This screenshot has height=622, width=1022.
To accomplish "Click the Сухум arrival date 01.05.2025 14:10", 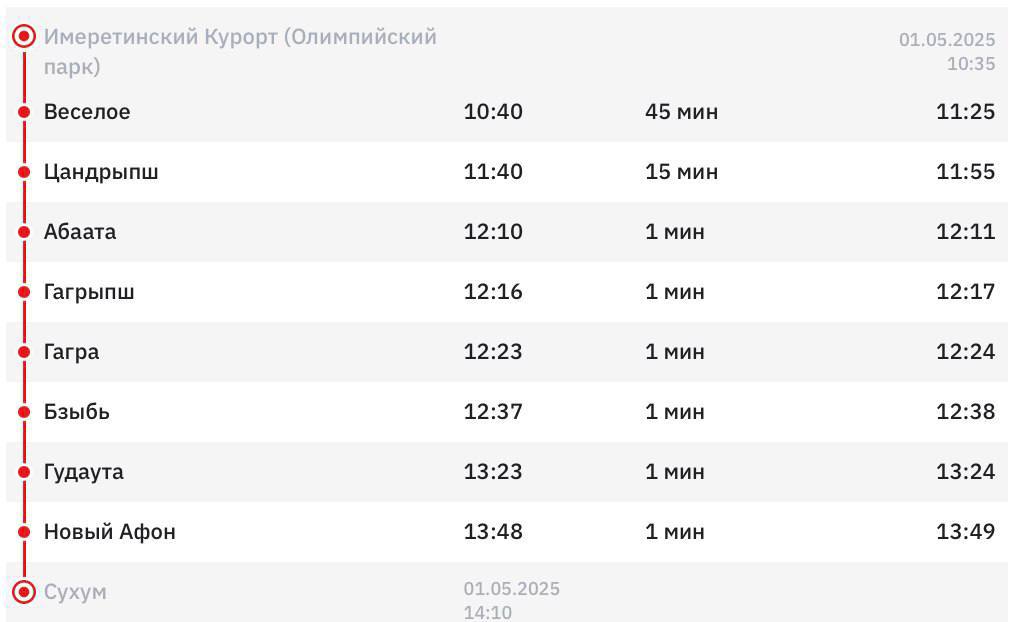I will 512,600.
